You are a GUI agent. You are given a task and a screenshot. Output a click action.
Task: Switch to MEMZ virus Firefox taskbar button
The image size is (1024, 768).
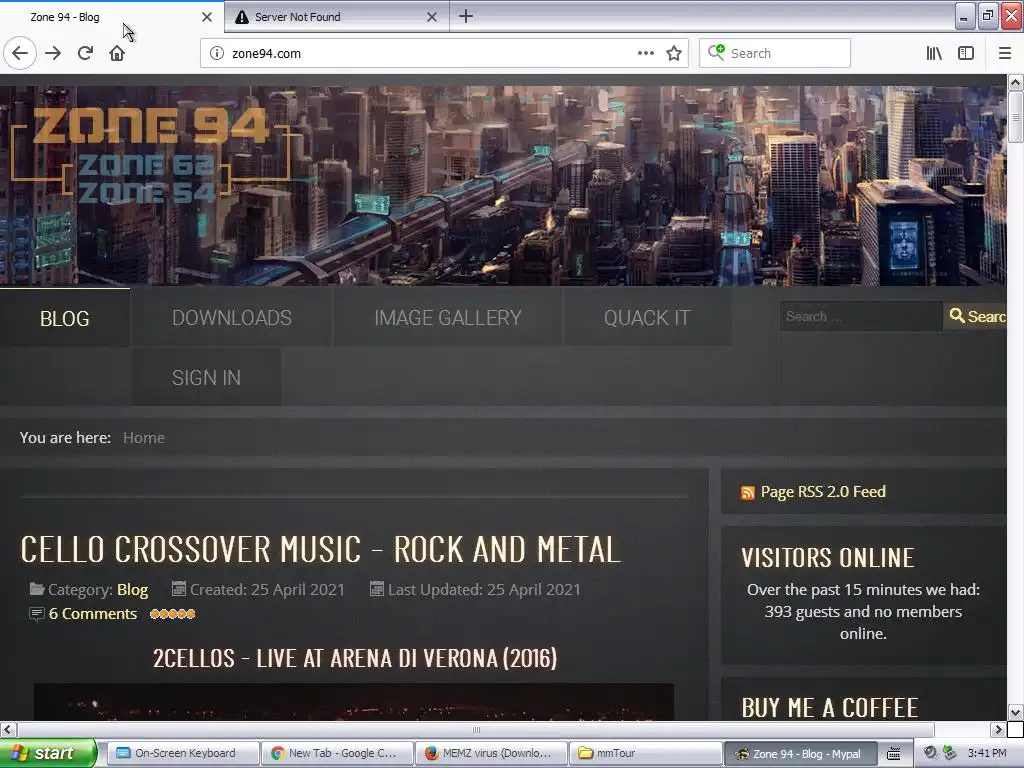(x=491, y=753)
